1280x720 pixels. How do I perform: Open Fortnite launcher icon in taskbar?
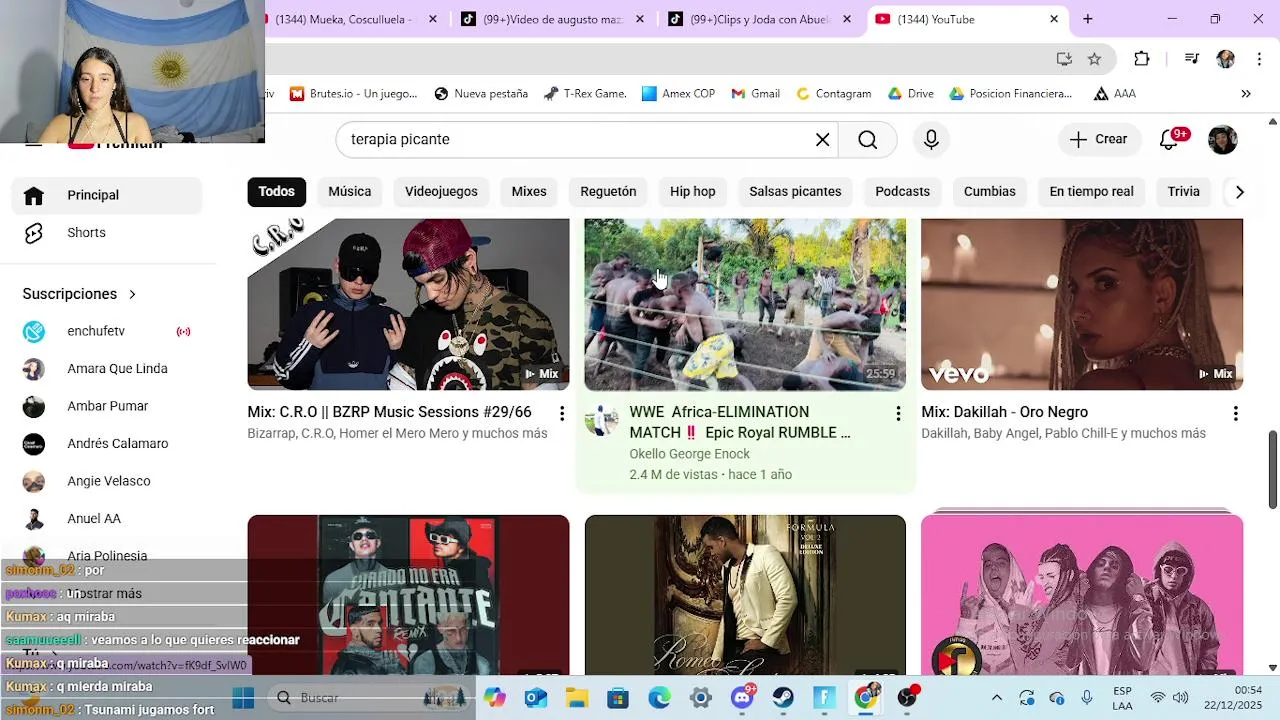click(824, 697)
